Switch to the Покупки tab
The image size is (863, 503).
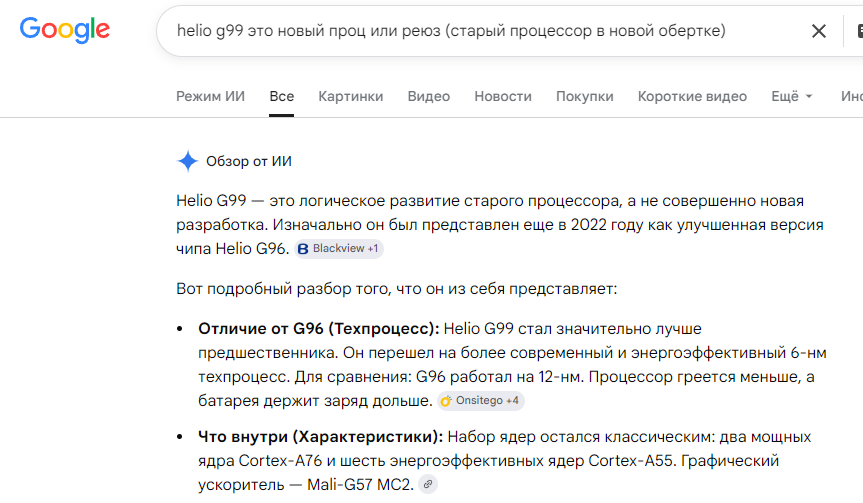pos(585,96)
